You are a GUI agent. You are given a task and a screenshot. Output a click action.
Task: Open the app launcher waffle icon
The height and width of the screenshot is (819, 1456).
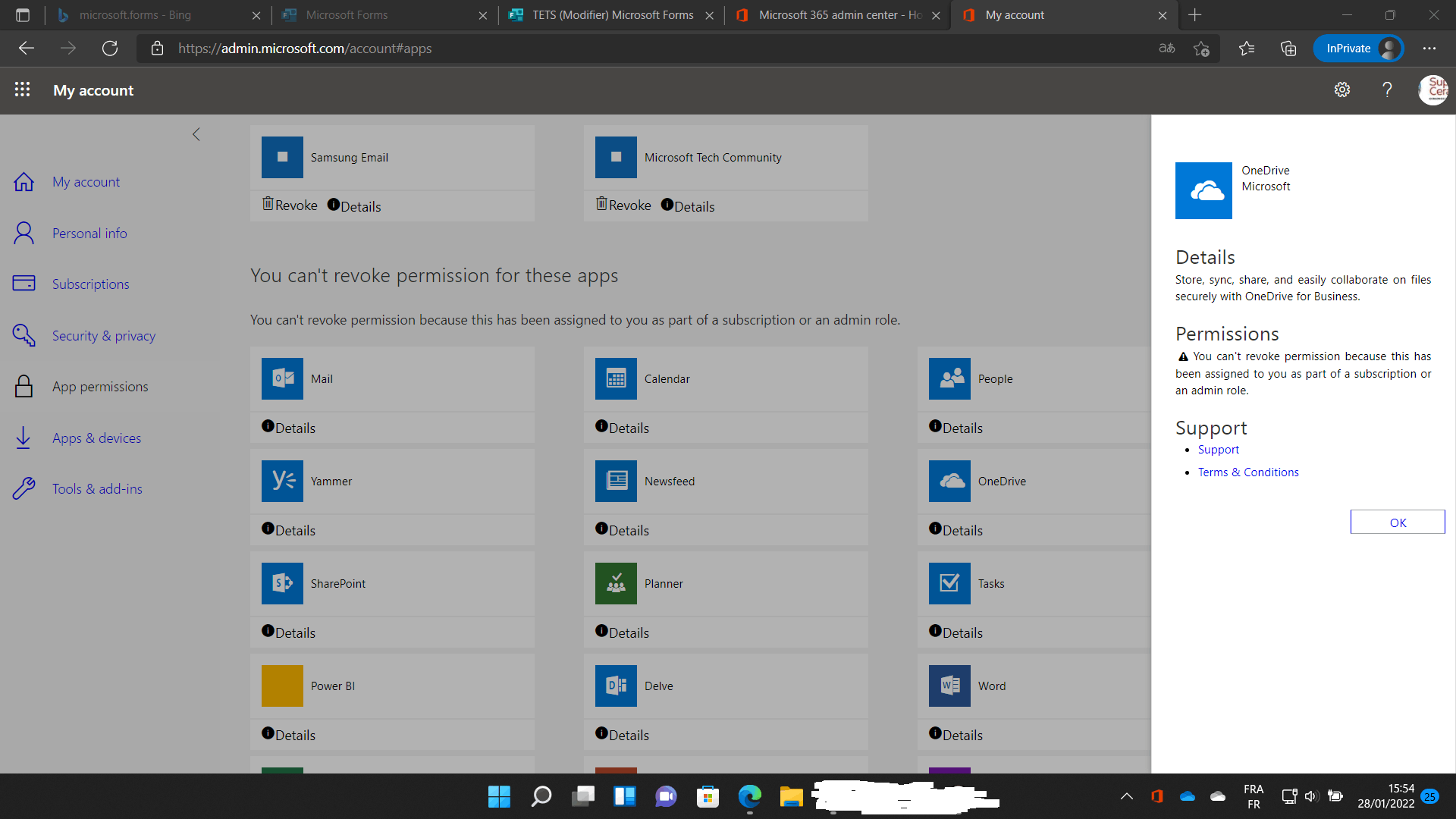pos(22,90)
